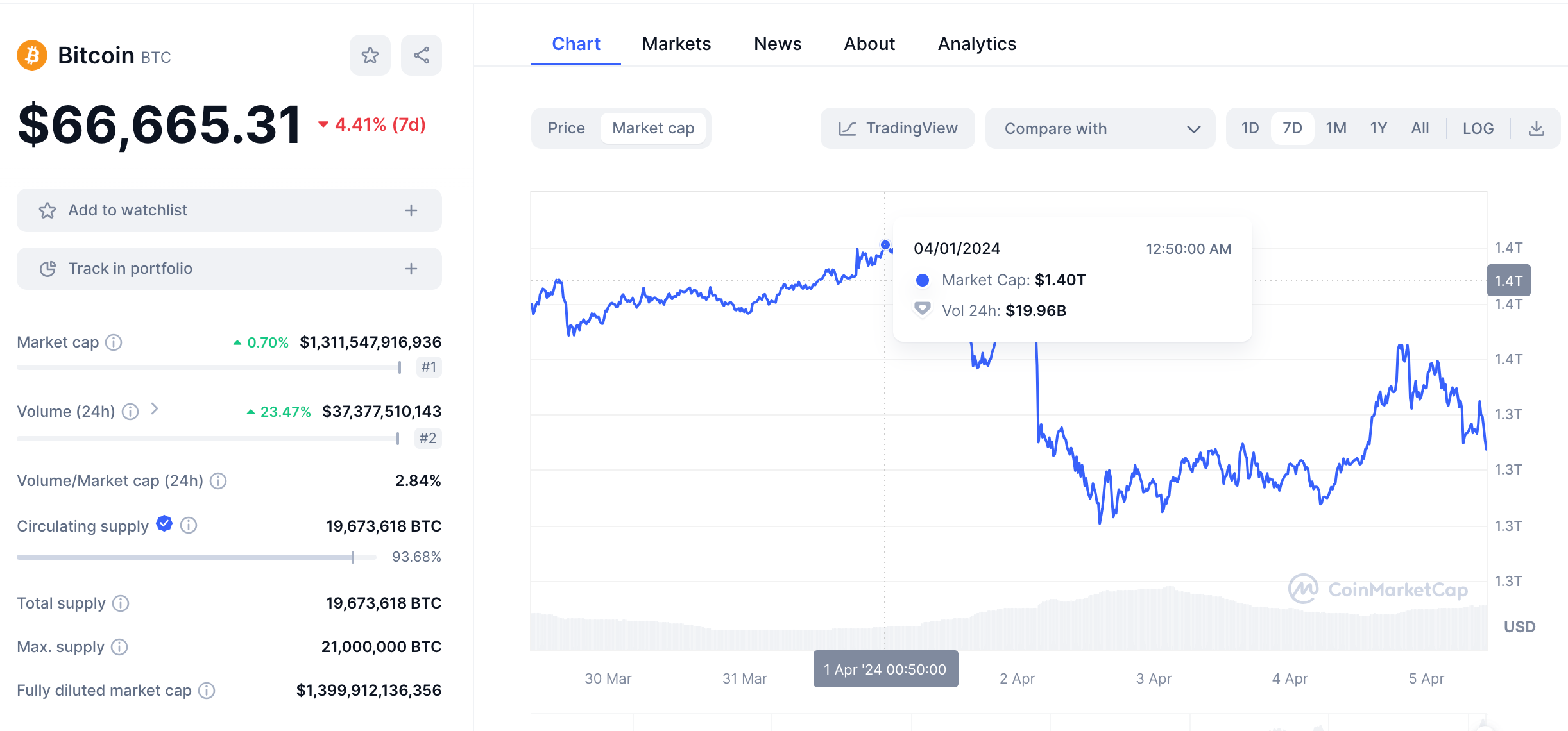The width and height of the screenshot is (1568, 731).
Task: Open the Analytics tab
Action: [x=976, y=44]
